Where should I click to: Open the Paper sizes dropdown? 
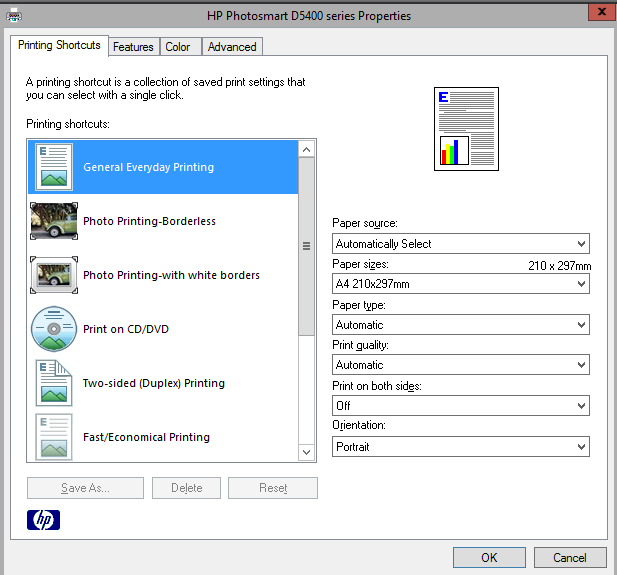coord(461,284)
